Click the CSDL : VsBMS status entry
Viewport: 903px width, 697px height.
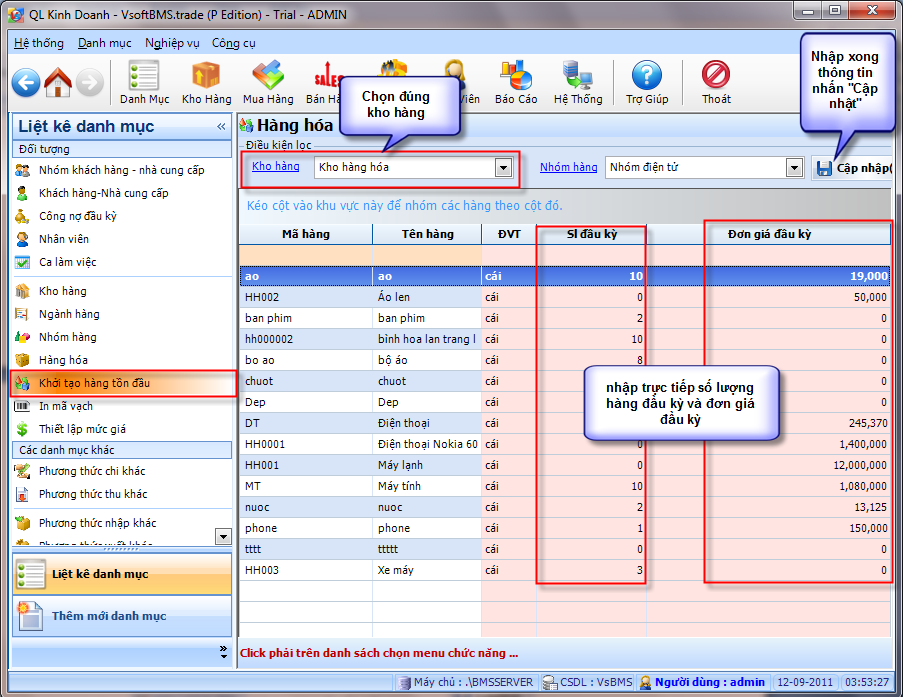pyautogui.click(x=588, y=682)
